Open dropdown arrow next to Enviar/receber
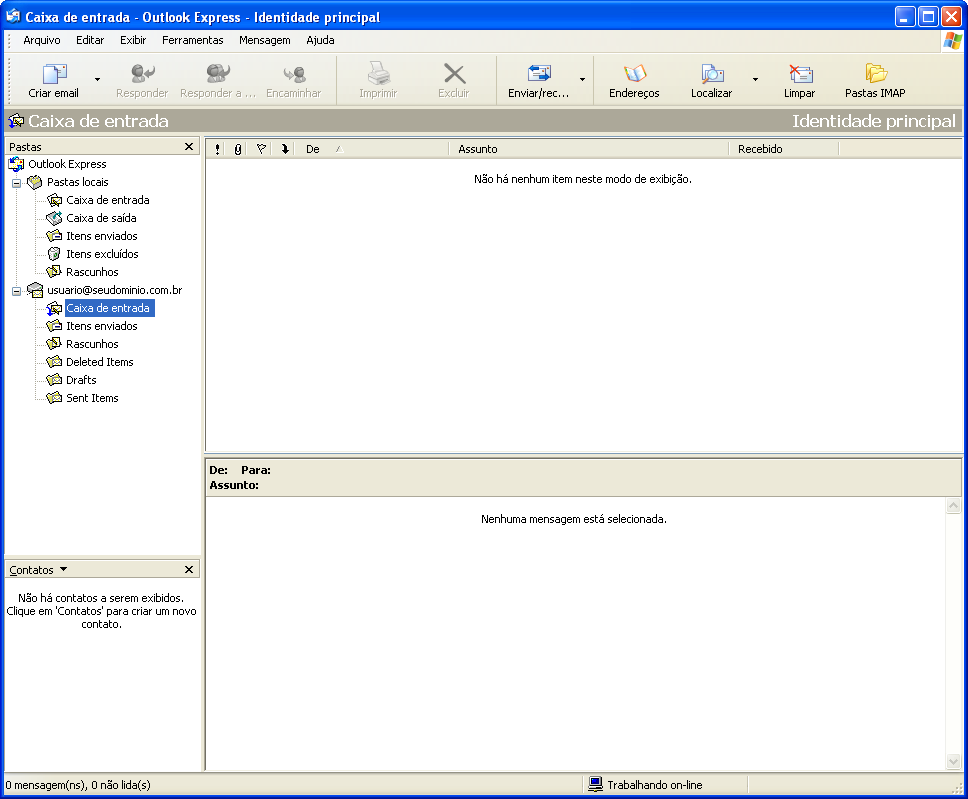This screenshot has width=968, height=799. 582,79
